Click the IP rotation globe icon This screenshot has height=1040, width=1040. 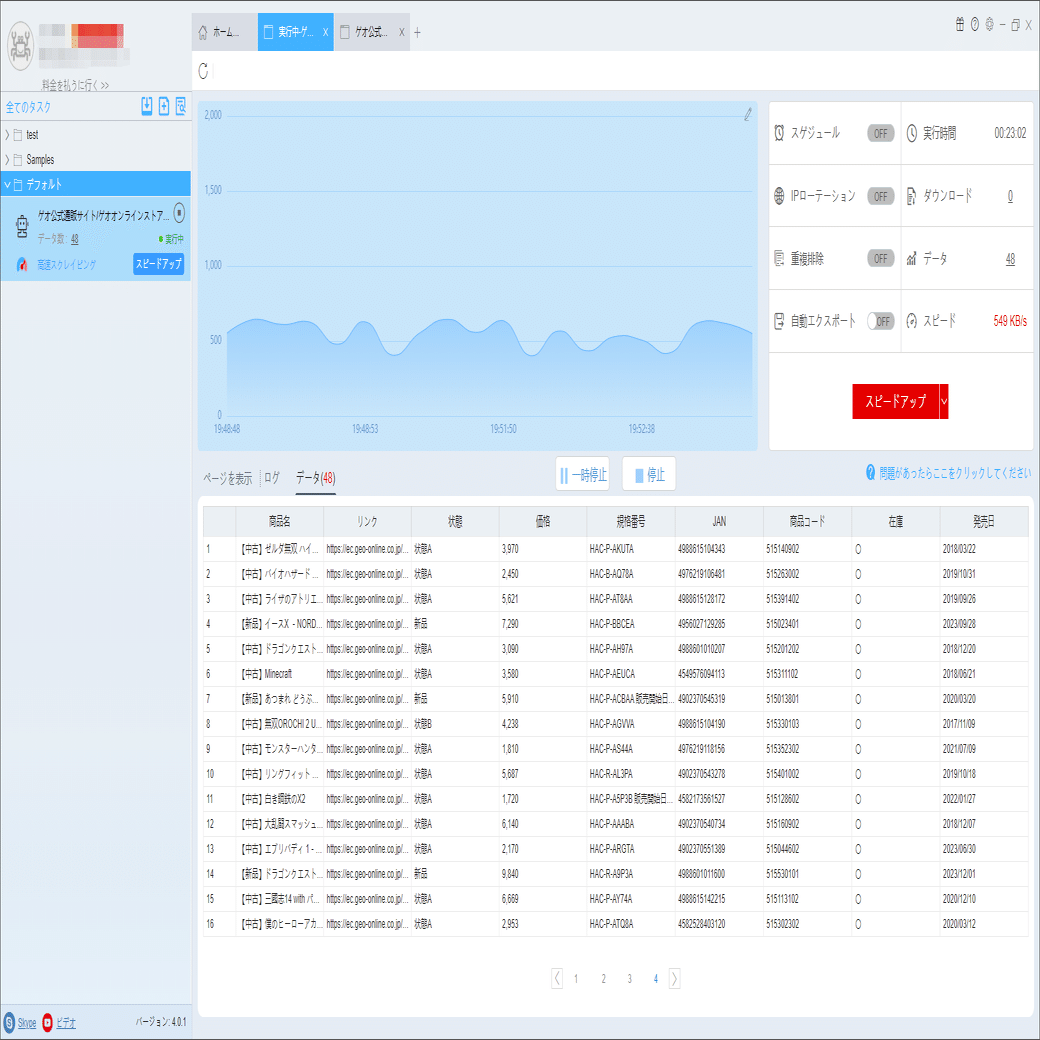point(779,196)
